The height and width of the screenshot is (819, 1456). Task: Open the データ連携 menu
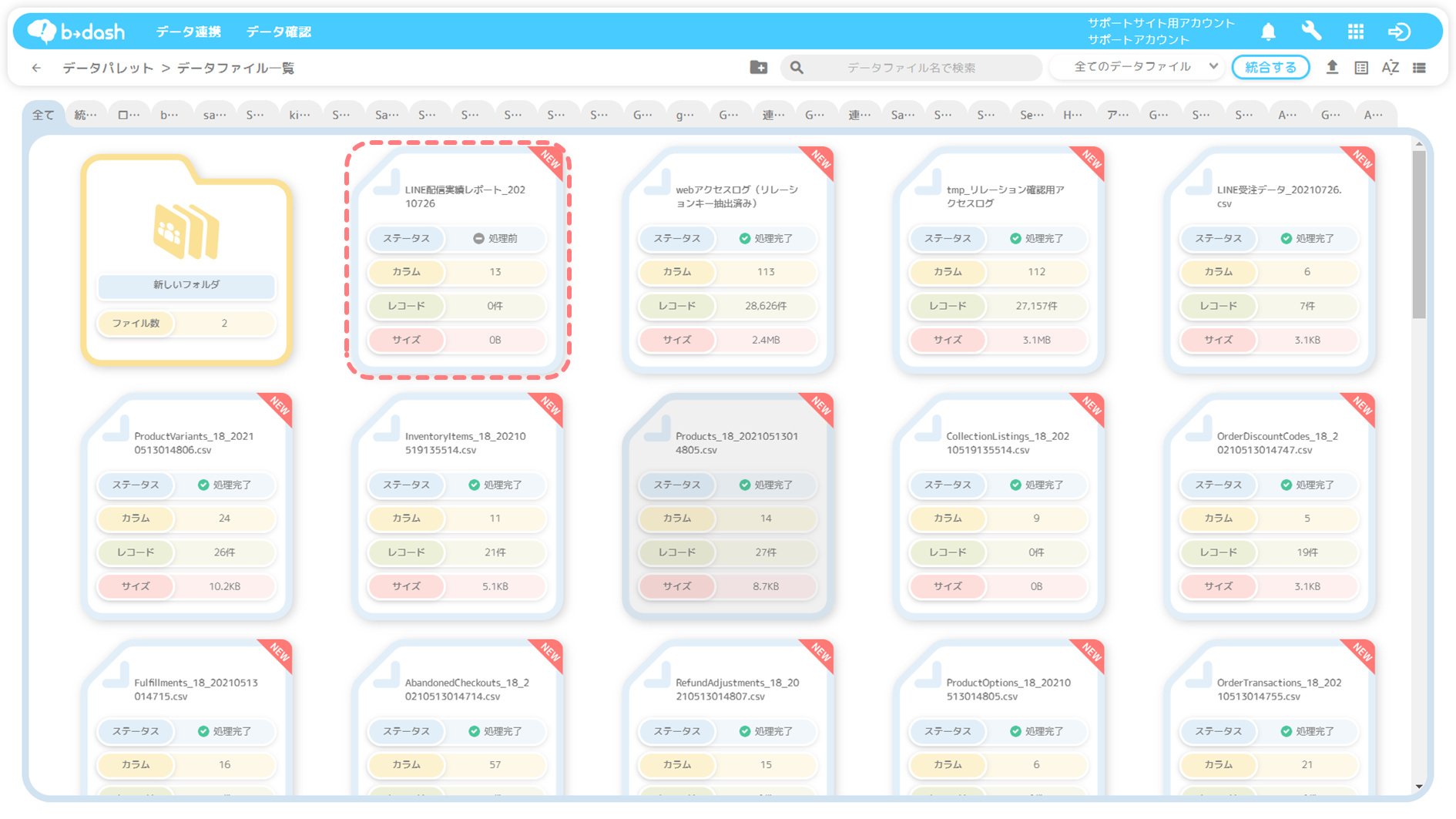pyautogui.click(x=189, y=32)
